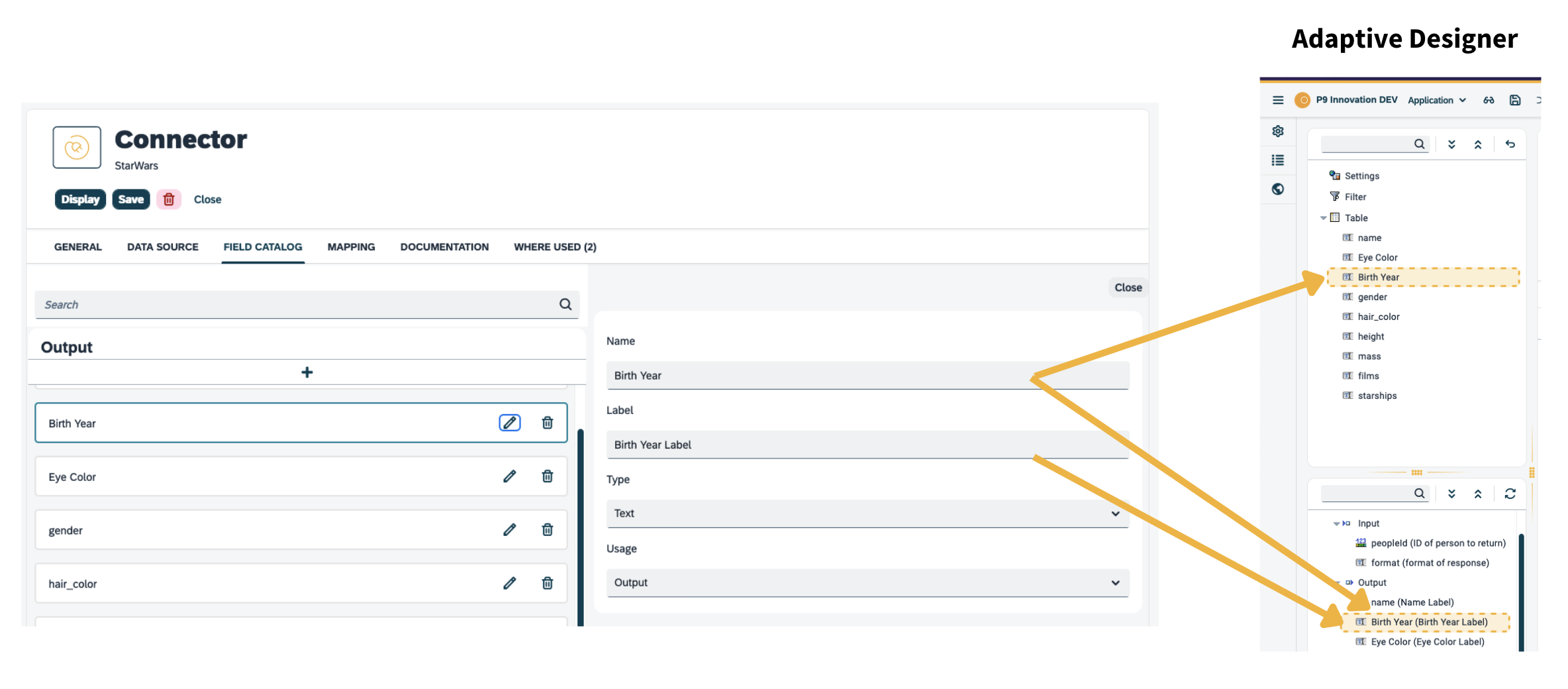Click the binoculars preview icon in the top bar
Viewport: 1568px width, 689px height.
[x=1489, y=100]
